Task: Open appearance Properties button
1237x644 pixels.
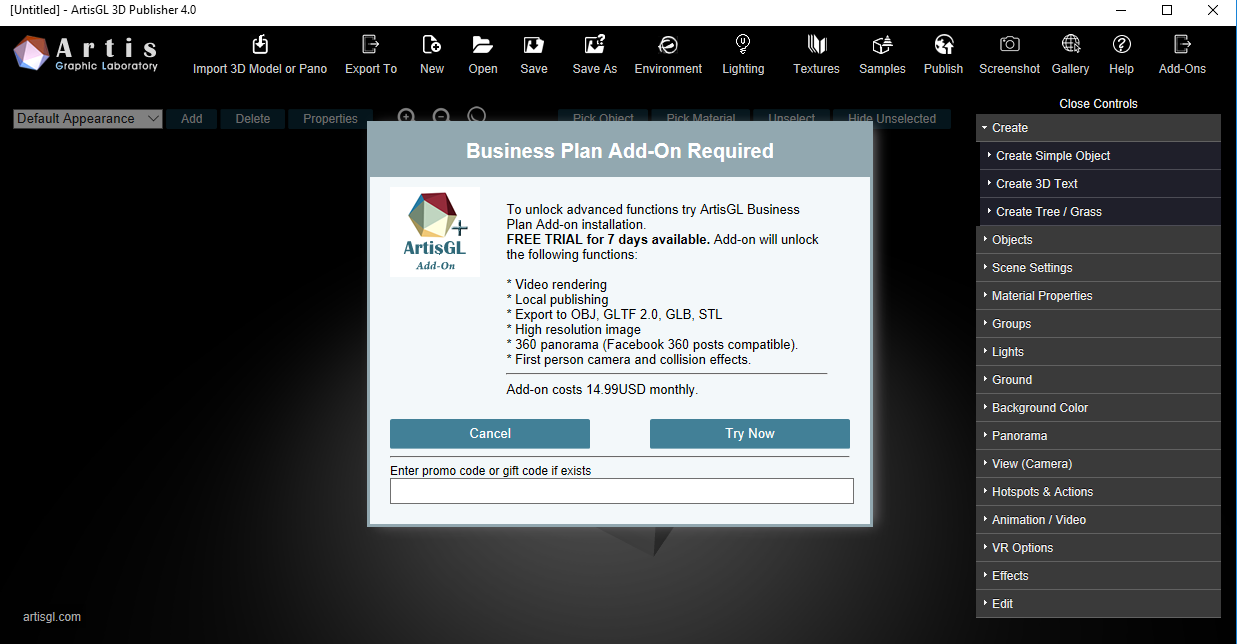Action: (x=330, y=118)
